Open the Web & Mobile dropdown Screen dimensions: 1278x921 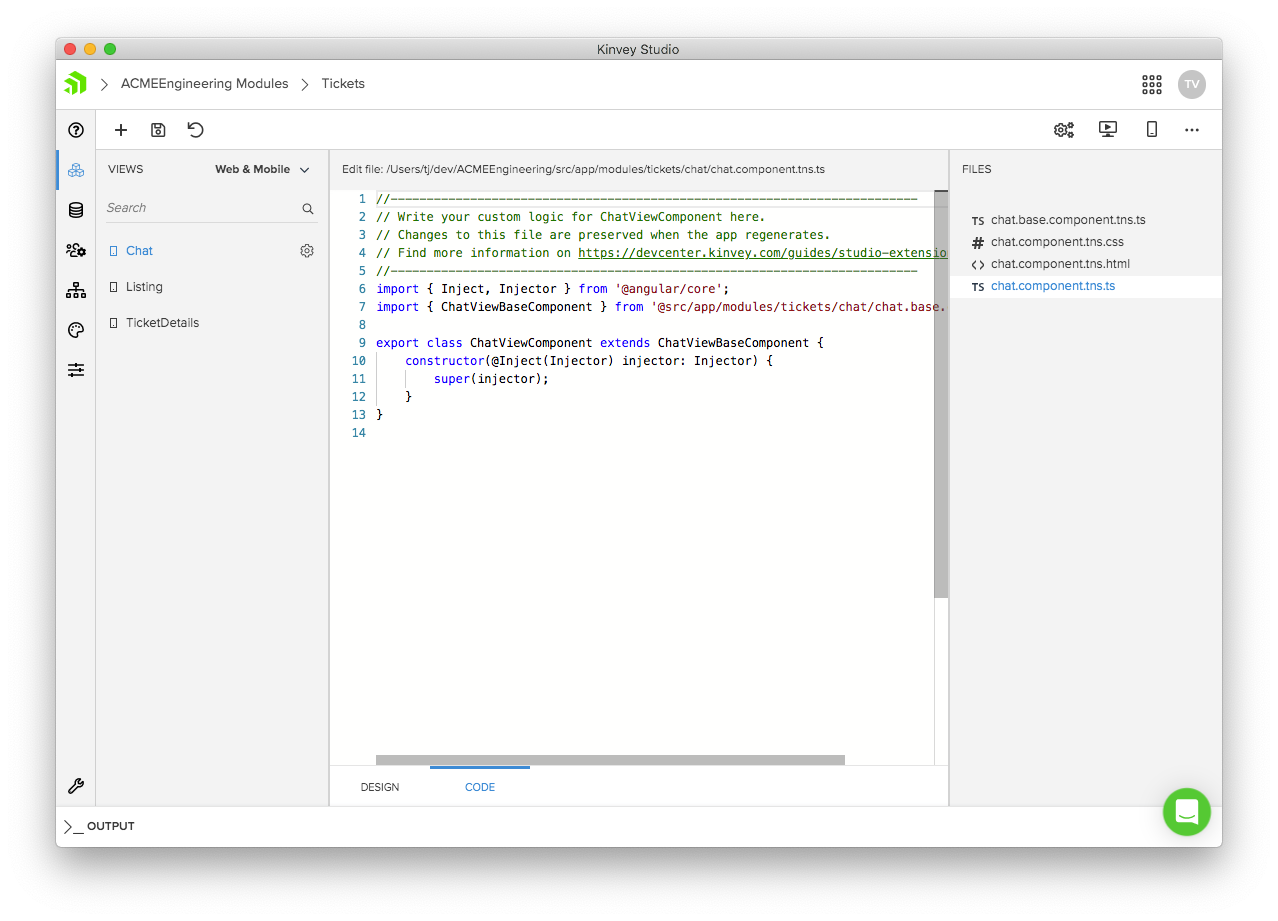tap(262, 170)
